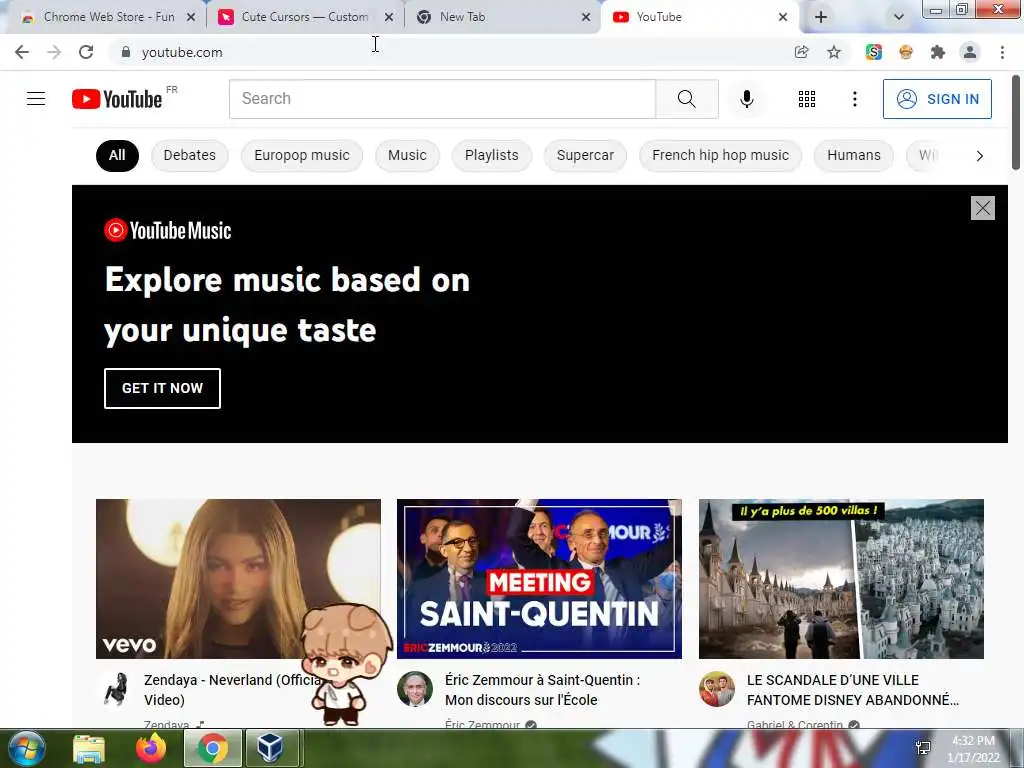Screen dimensions: 1024x768
Task: Open the YouTube apps grid icon
Action: (807, 99)
